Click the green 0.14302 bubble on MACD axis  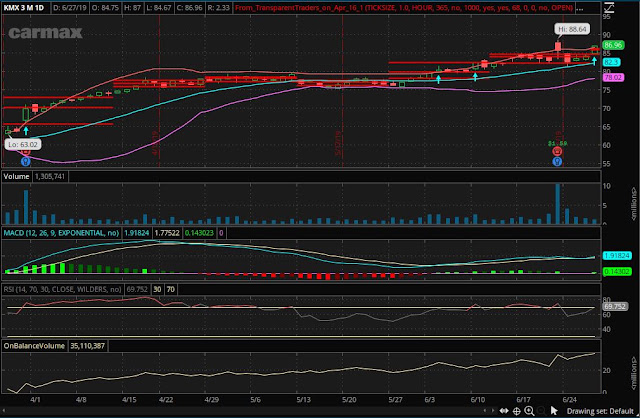[x=617, y=271]
